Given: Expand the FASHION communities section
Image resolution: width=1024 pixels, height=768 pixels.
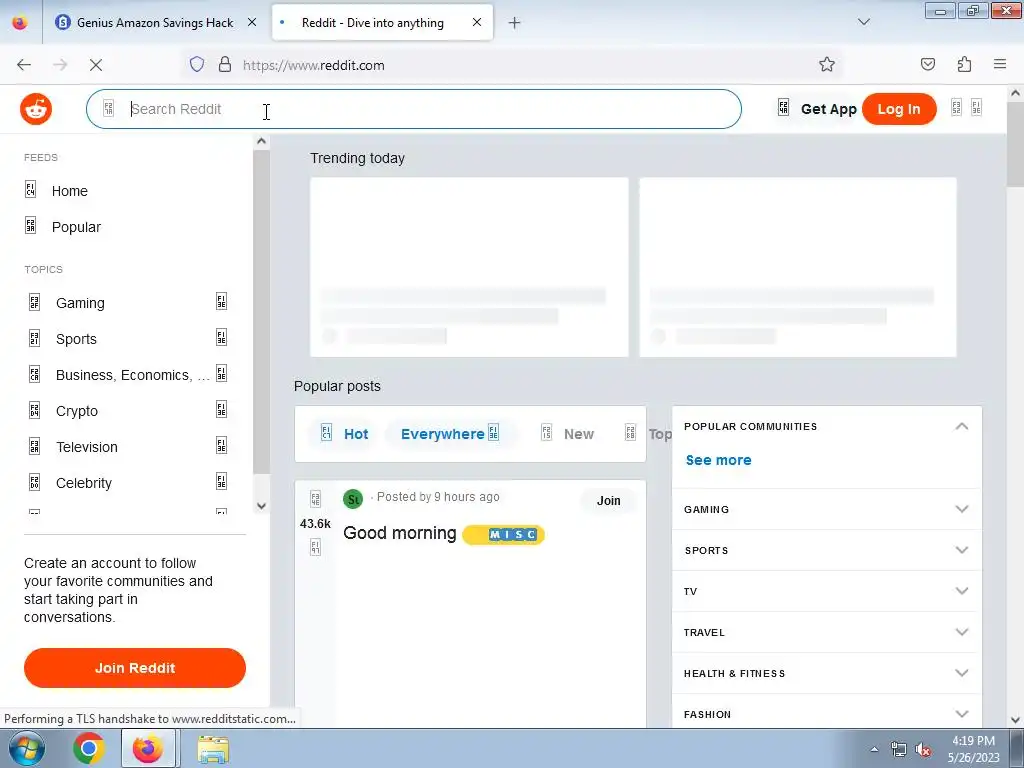Looking at the screenshot, I should pos(961,714).
